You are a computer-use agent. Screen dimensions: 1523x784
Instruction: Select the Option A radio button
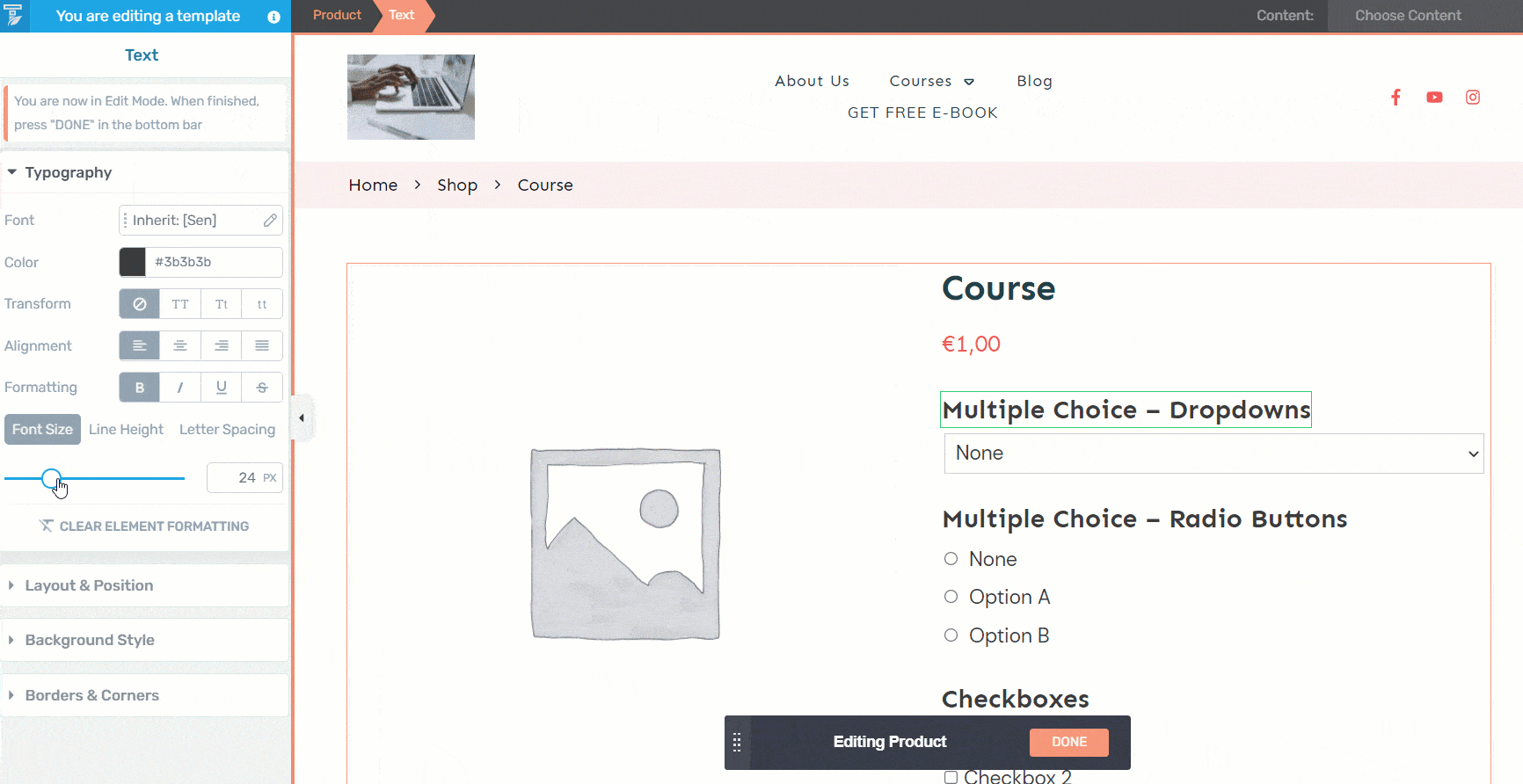pyautogui.click(x=951, y=597)
